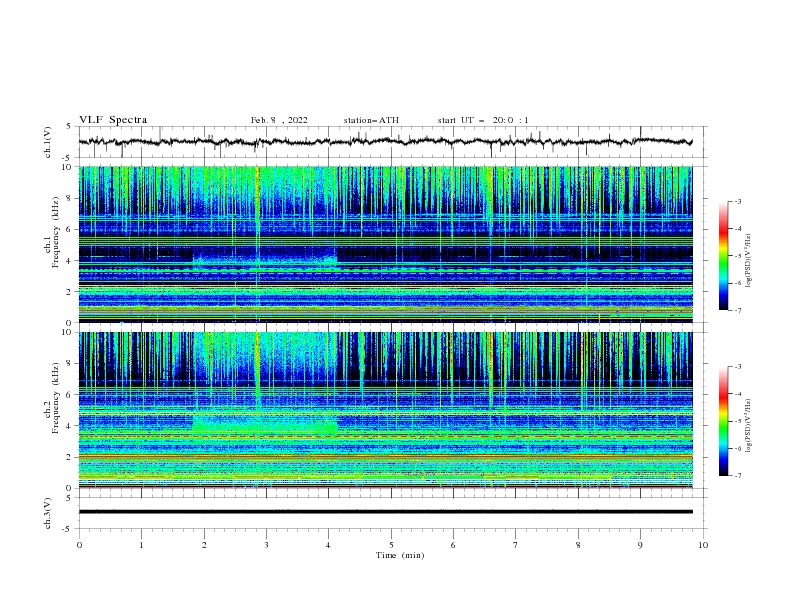Viewport: 792px width, 612px height.
Task: Click the "-3" tick on ch.1 color bar
Action: 738,201
